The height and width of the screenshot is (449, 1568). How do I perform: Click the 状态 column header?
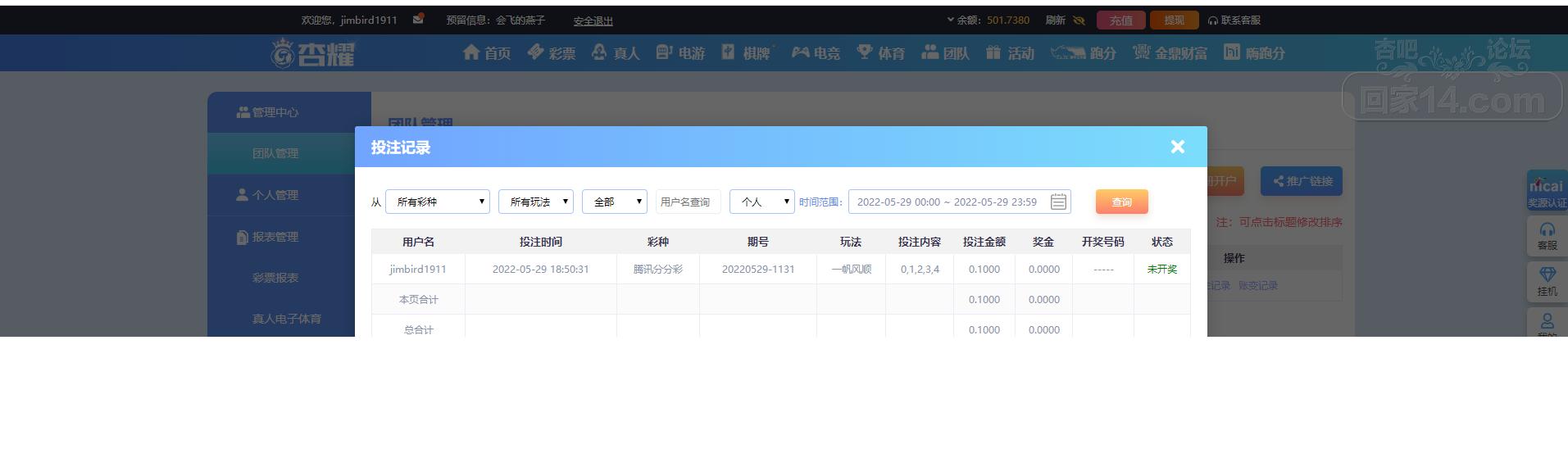coord(1162,242)
